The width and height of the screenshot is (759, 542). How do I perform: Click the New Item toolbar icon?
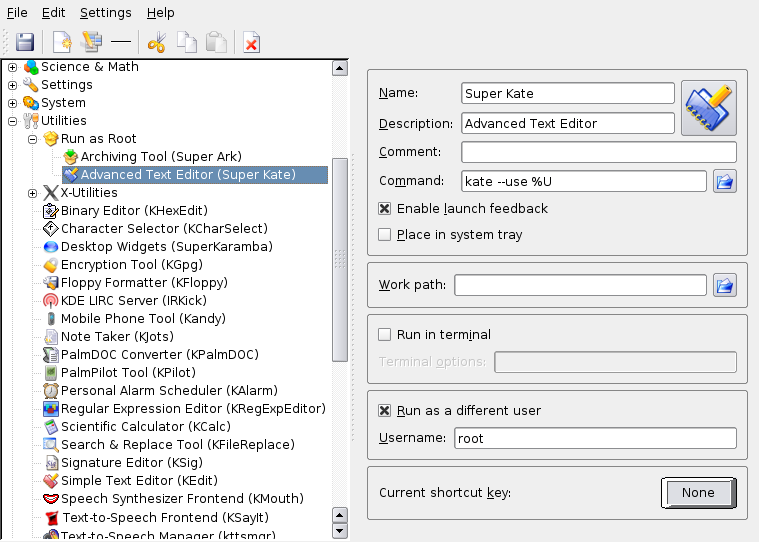[x=62, y=42]
